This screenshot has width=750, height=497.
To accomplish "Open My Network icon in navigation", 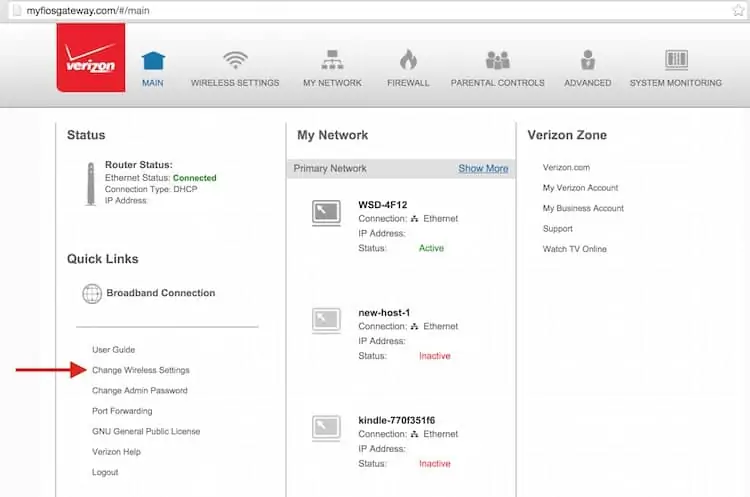I will (332, 60).
